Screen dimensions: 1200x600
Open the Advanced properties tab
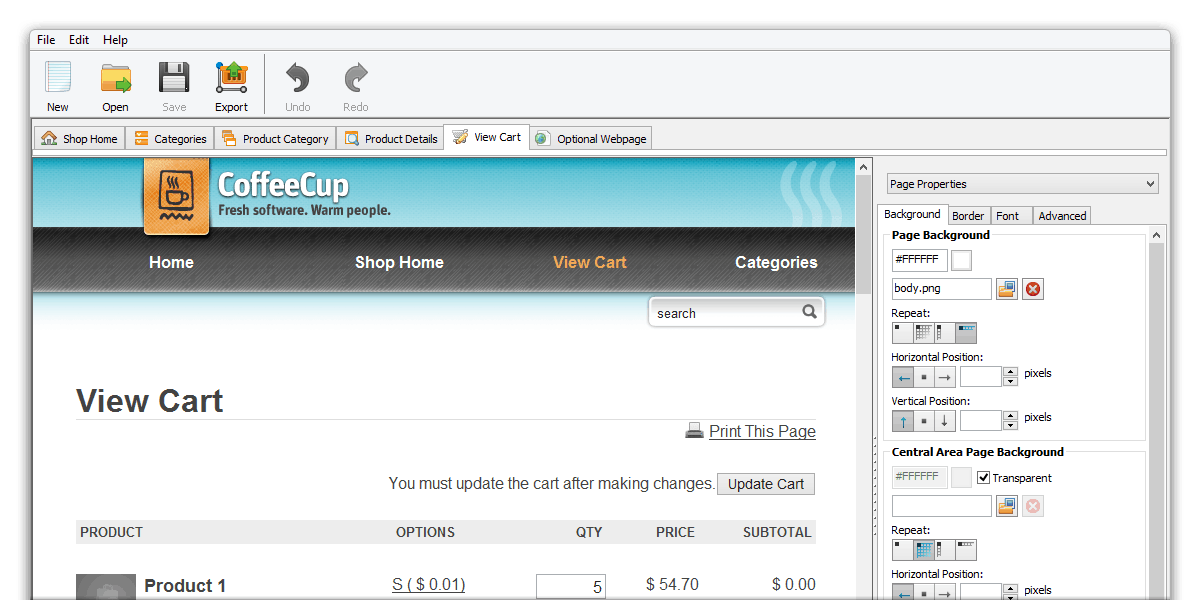(1062, 216)
